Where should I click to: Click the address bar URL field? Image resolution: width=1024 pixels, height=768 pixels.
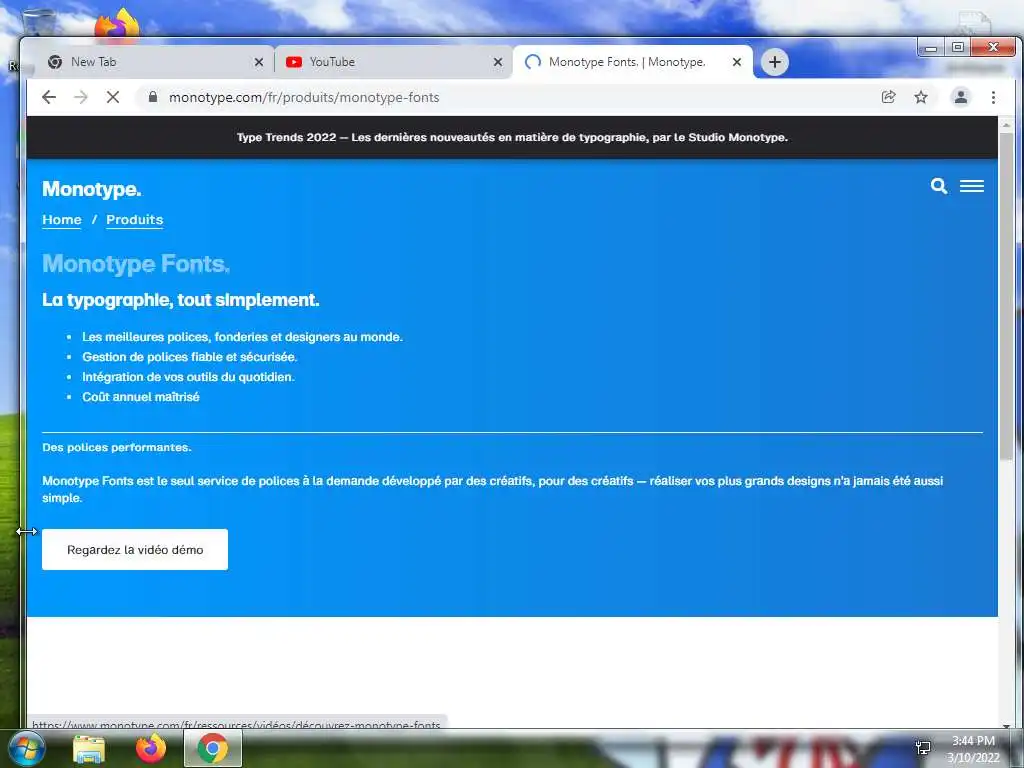tap(509, 97)
